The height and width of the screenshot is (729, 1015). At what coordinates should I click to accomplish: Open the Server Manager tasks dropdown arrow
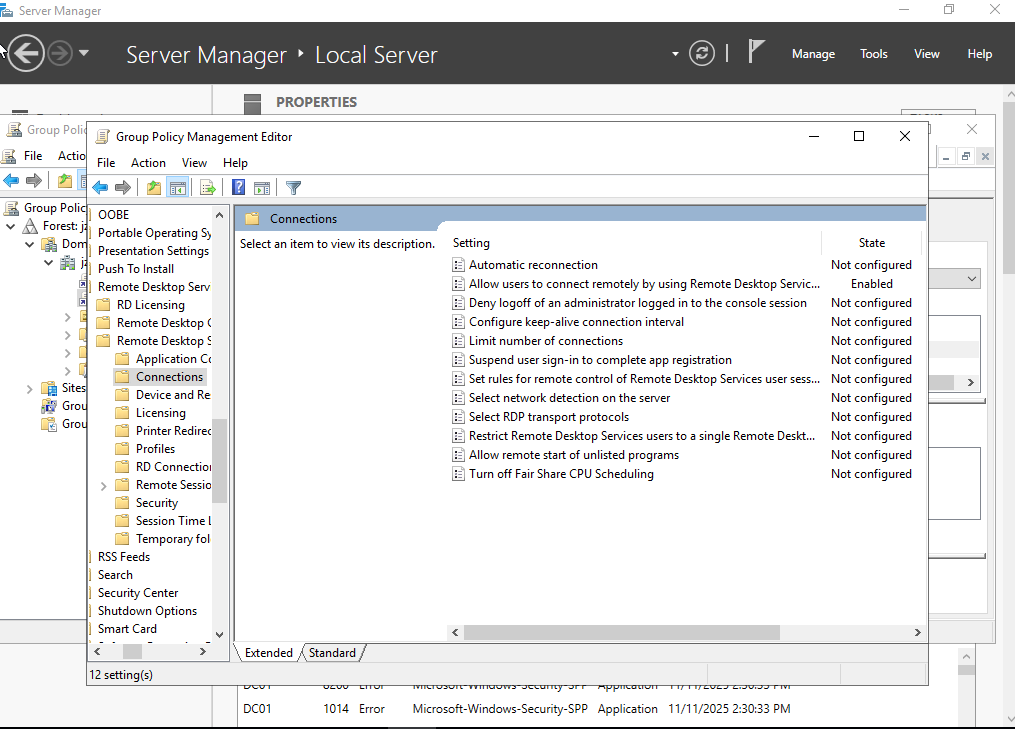(674, 54)
